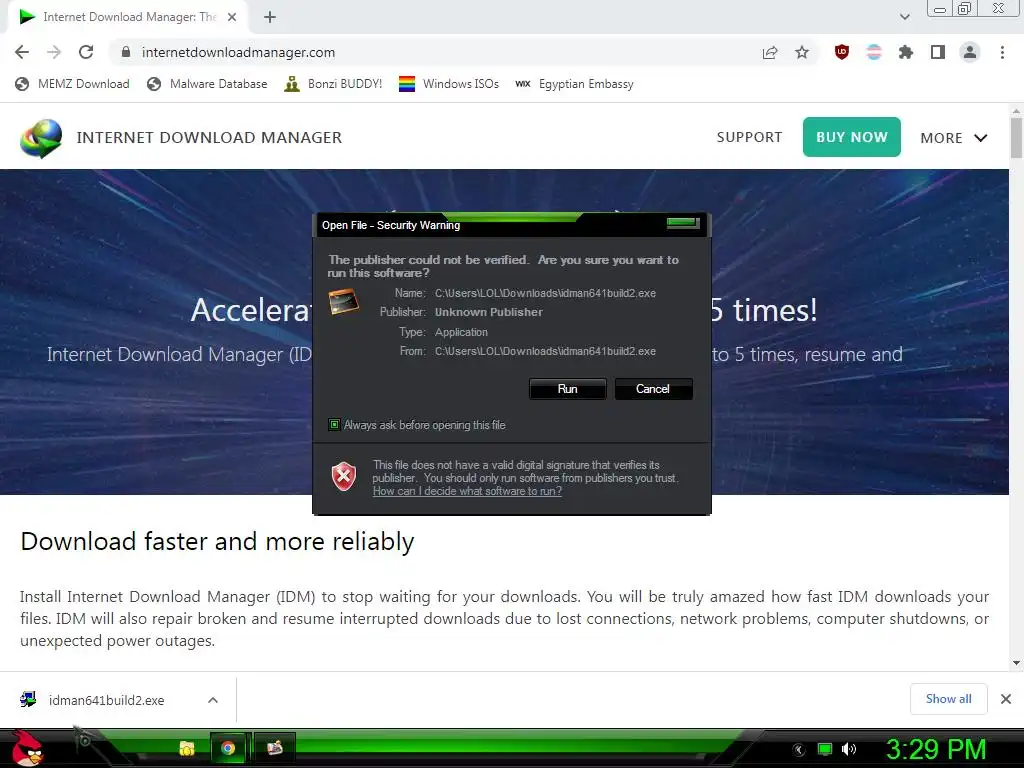Click the volume speaker tray icon

tap(848, 750)
